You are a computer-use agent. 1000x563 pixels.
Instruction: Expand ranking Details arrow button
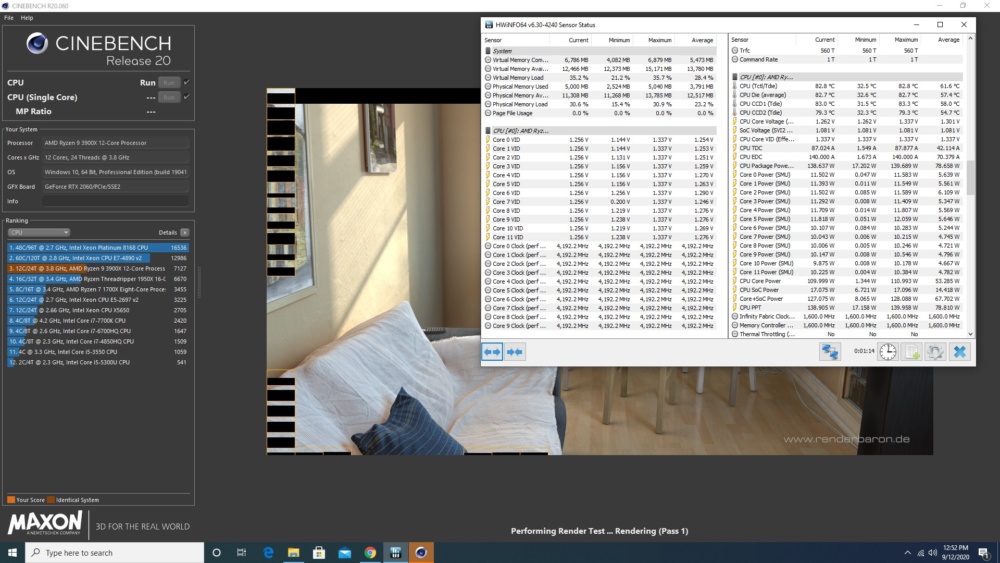pyautogui.click(x=184, y=233)
